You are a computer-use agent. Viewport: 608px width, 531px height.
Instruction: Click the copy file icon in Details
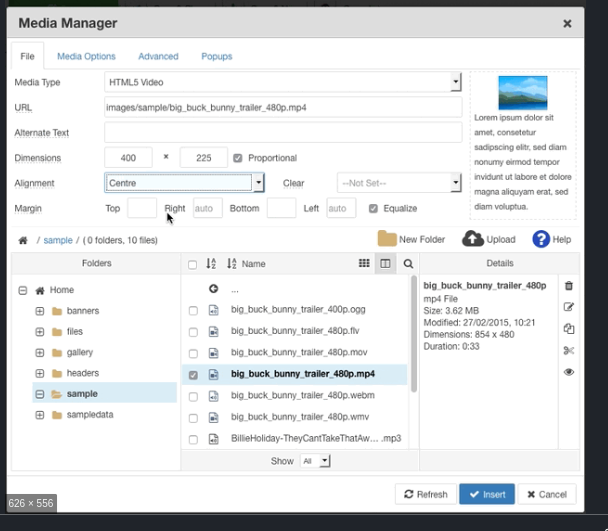[569, 329]
